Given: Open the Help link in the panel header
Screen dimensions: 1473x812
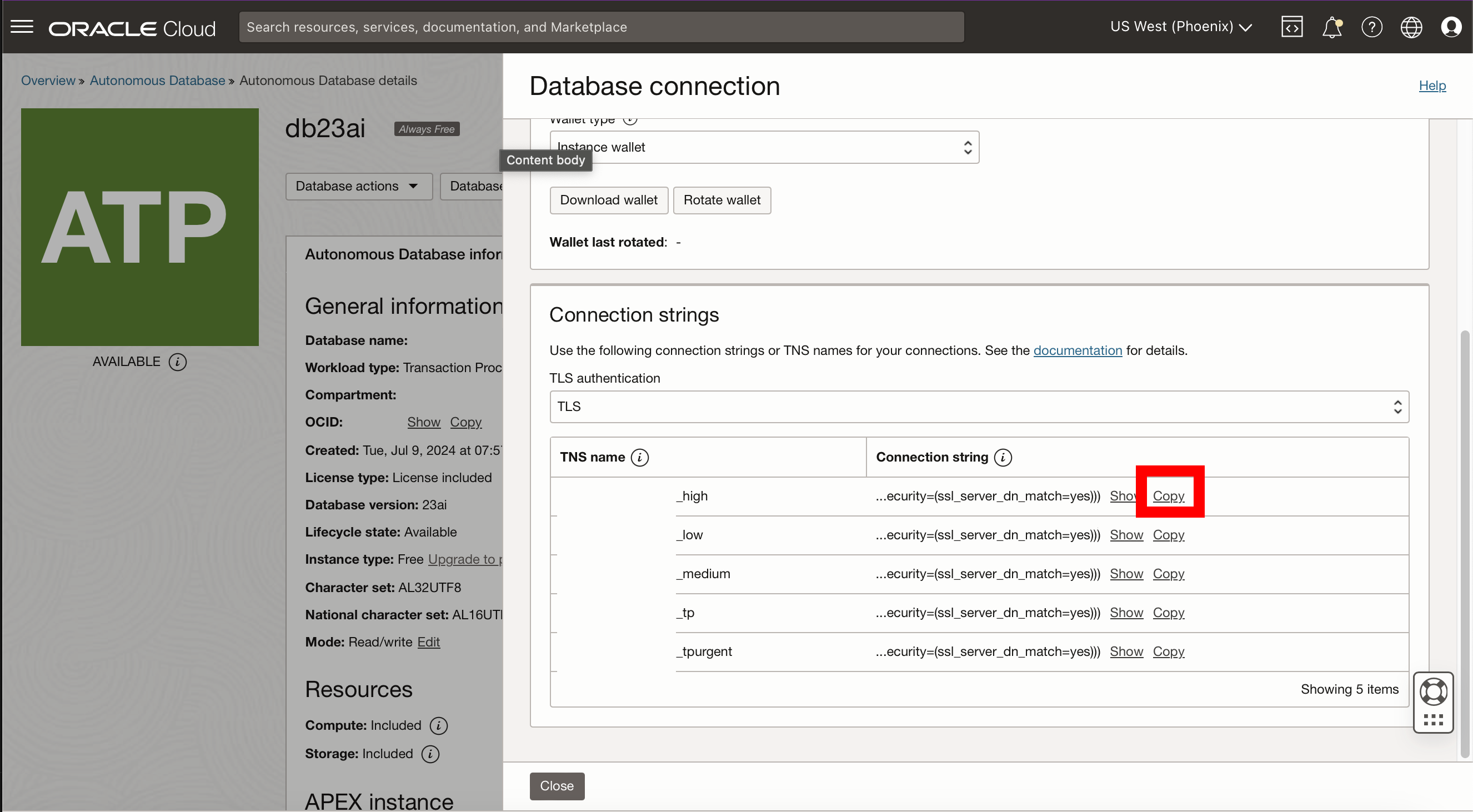Looking at the screenshot, I should [x=1432, y=86].
